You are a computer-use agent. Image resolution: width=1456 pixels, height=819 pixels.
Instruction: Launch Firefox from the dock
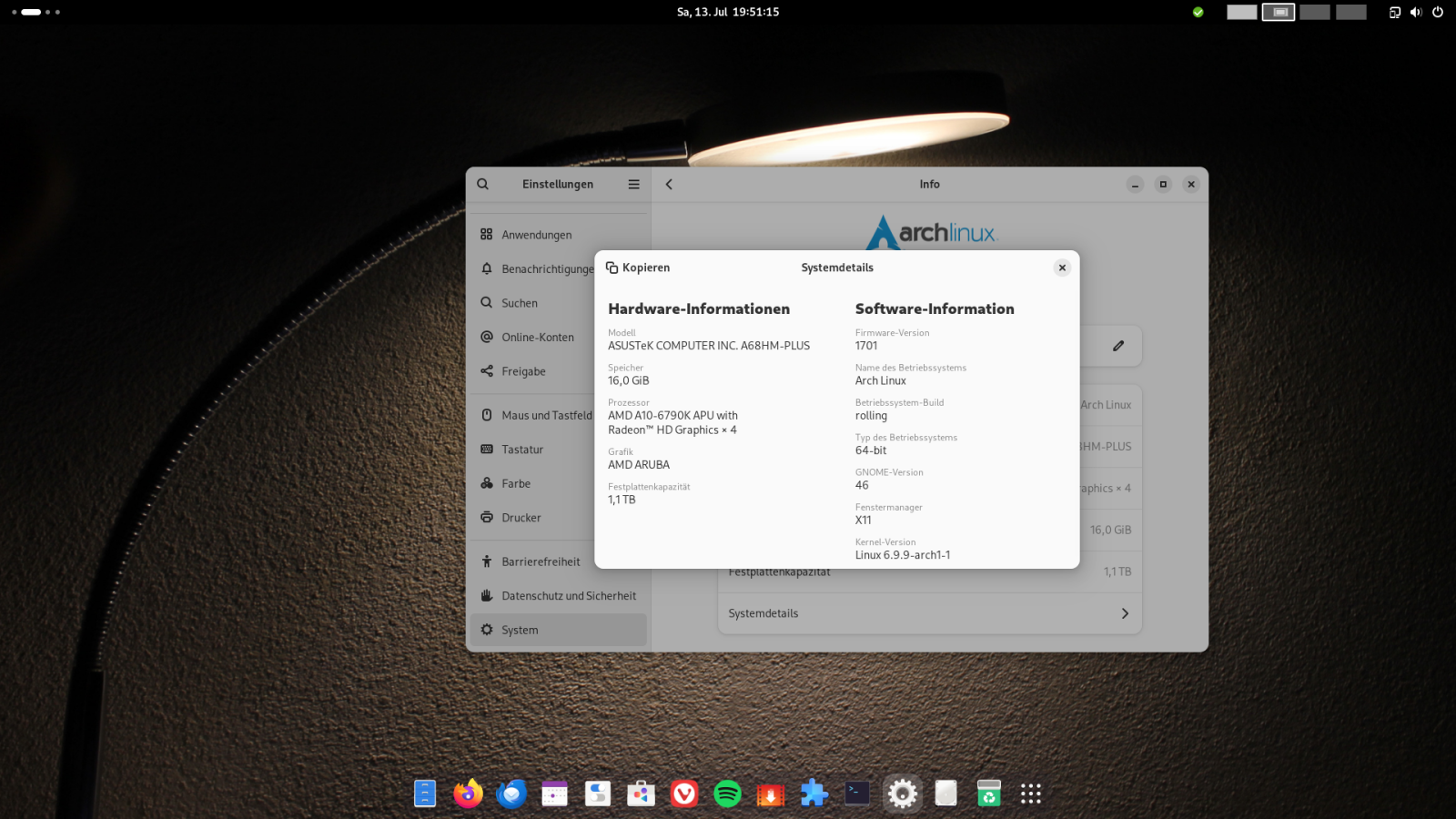pyautogui.click(x=468, y=794)
